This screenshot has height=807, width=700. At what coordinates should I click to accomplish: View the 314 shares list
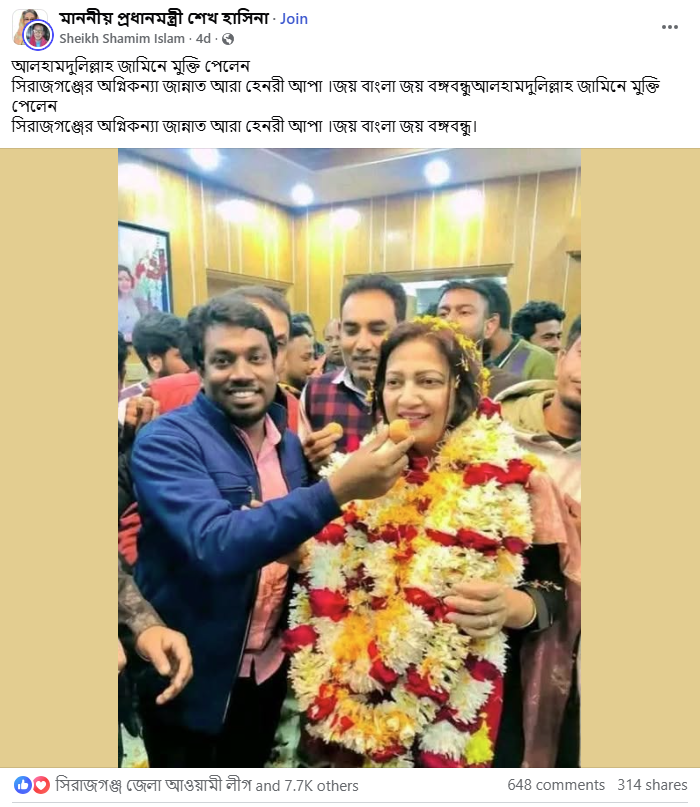[652, 785]
